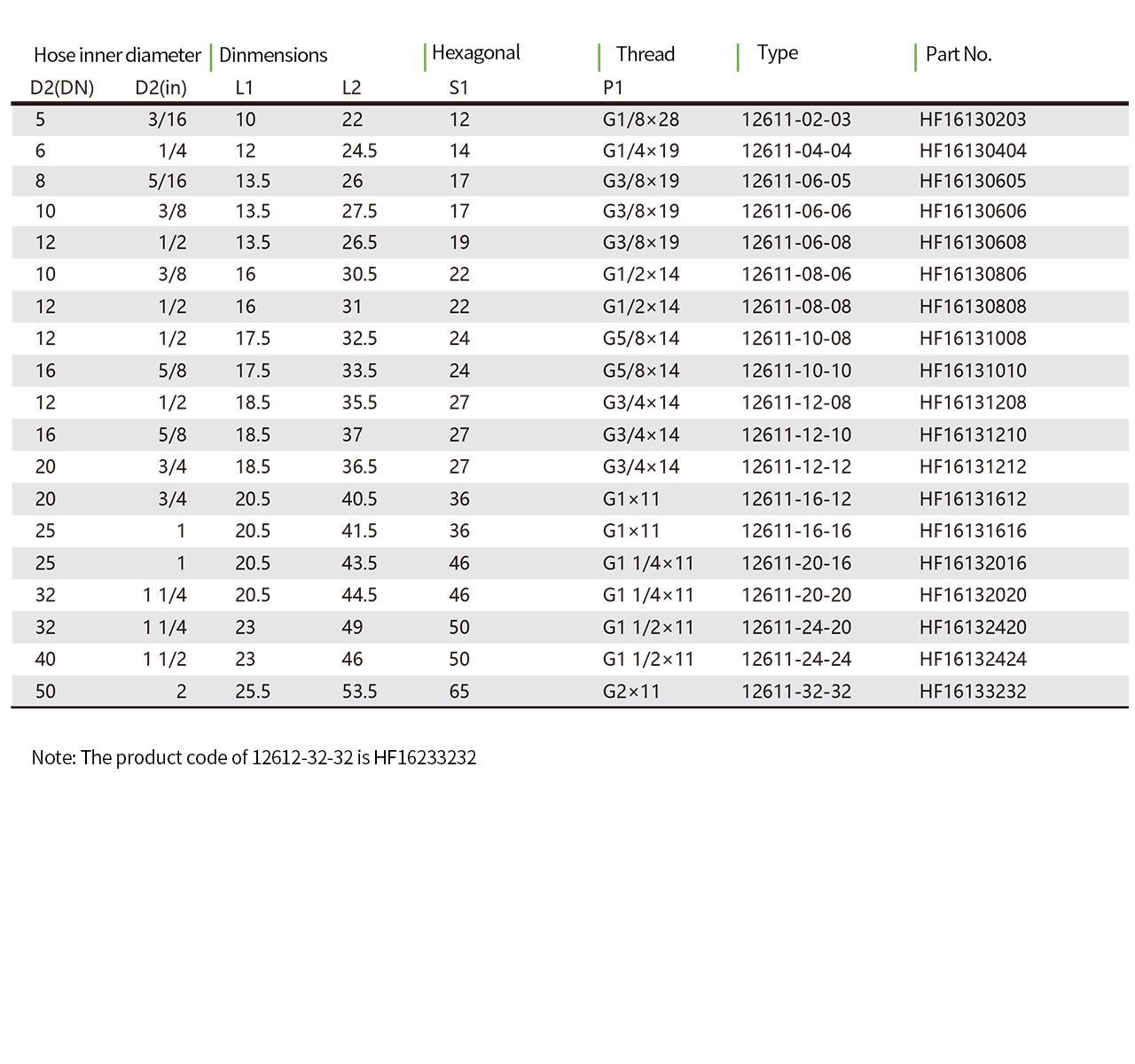Click type code 12611-10-08
The width and height of the screenshot is (1135, 1064).
796,339
